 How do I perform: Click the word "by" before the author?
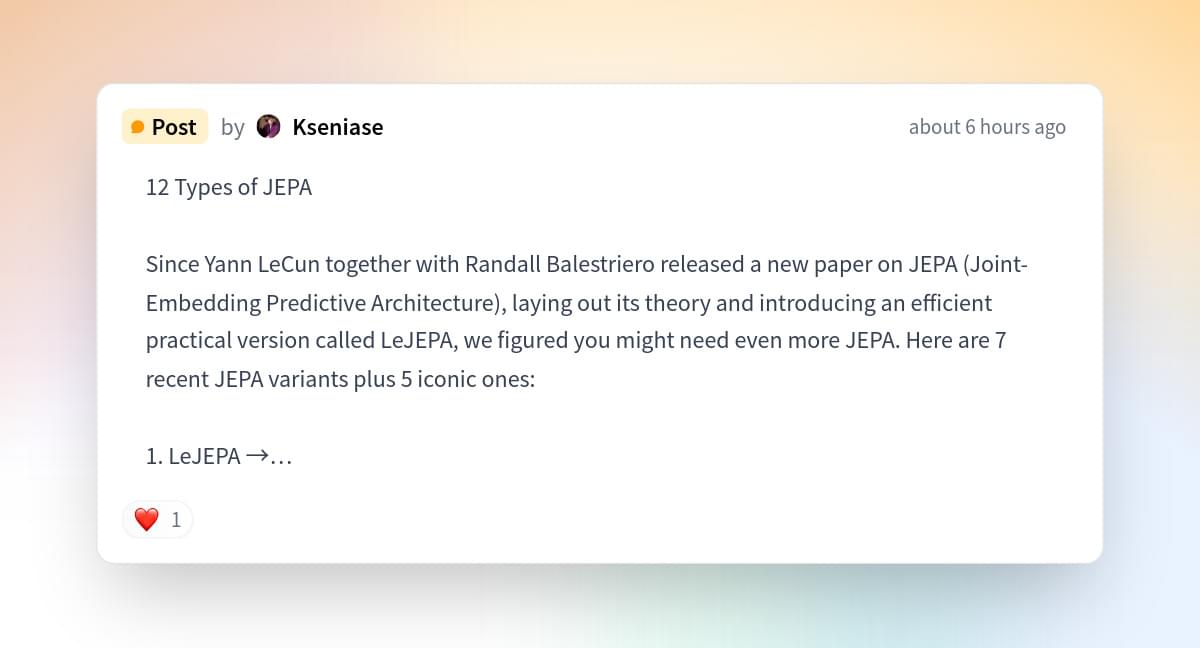click(x=232, y=127)
